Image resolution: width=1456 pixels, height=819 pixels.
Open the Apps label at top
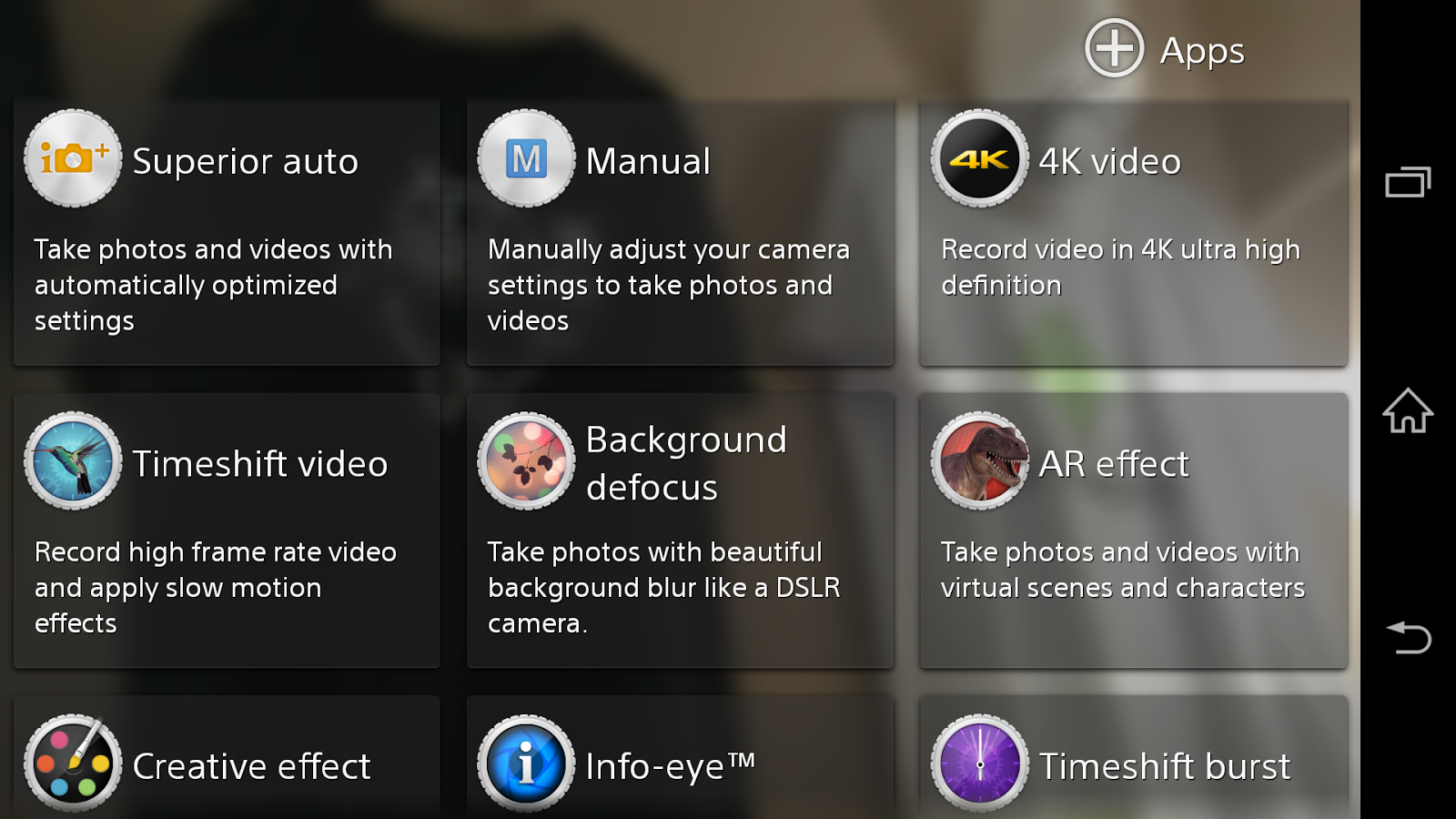1202,52
